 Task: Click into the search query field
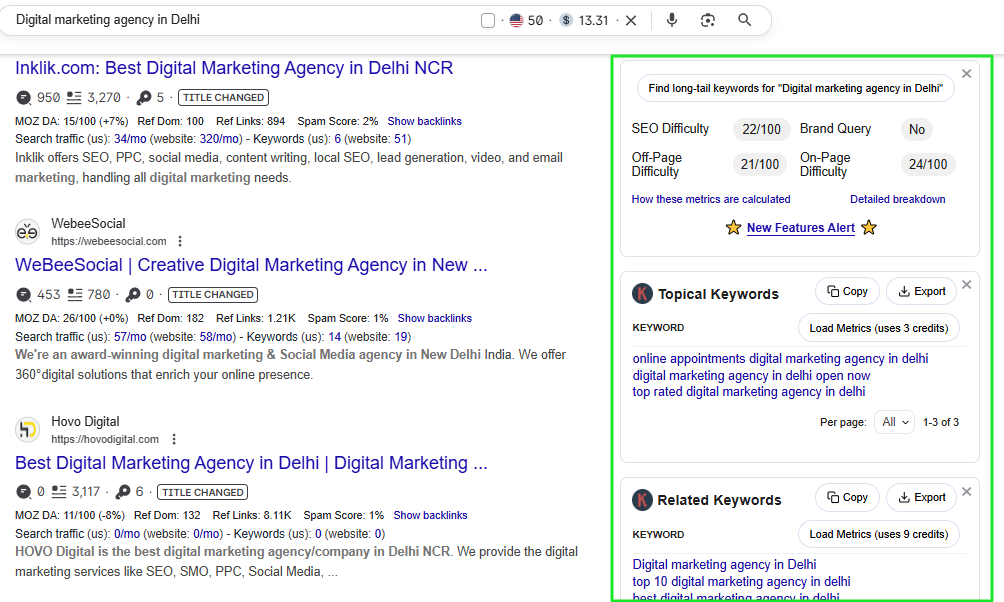point(240,20)
